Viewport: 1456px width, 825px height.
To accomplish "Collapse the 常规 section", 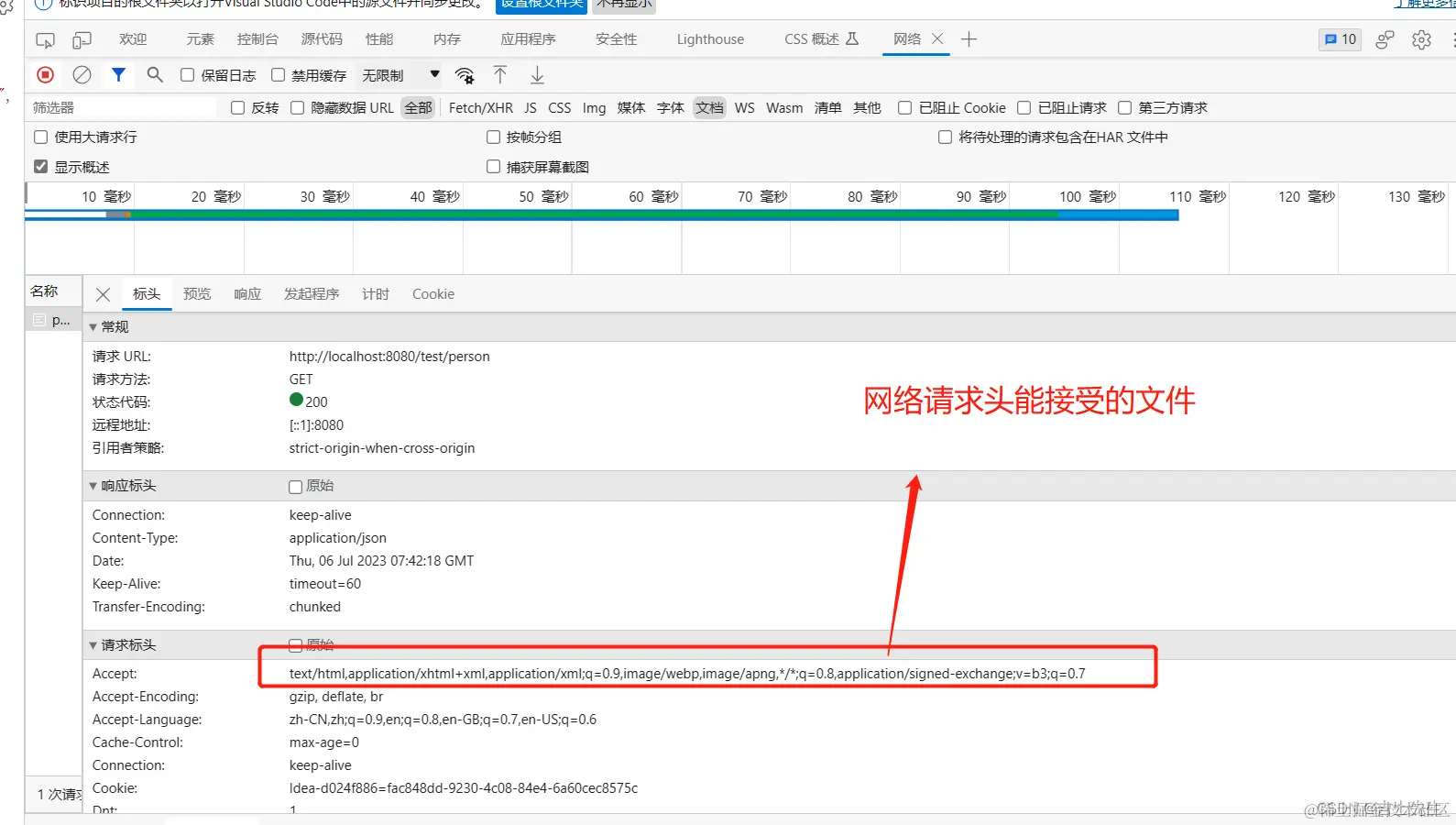I will click(93, 327).
